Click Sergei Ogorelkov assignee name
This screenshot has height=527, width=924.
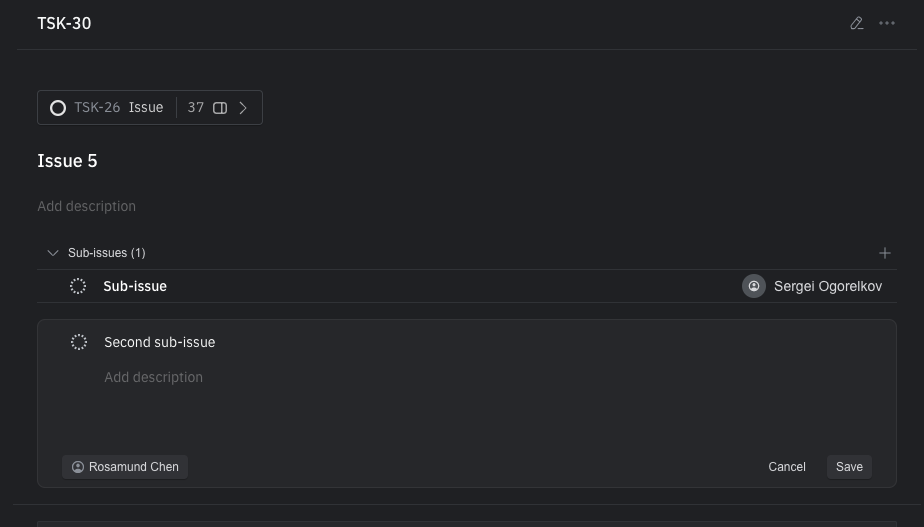(x=828, y=286)
